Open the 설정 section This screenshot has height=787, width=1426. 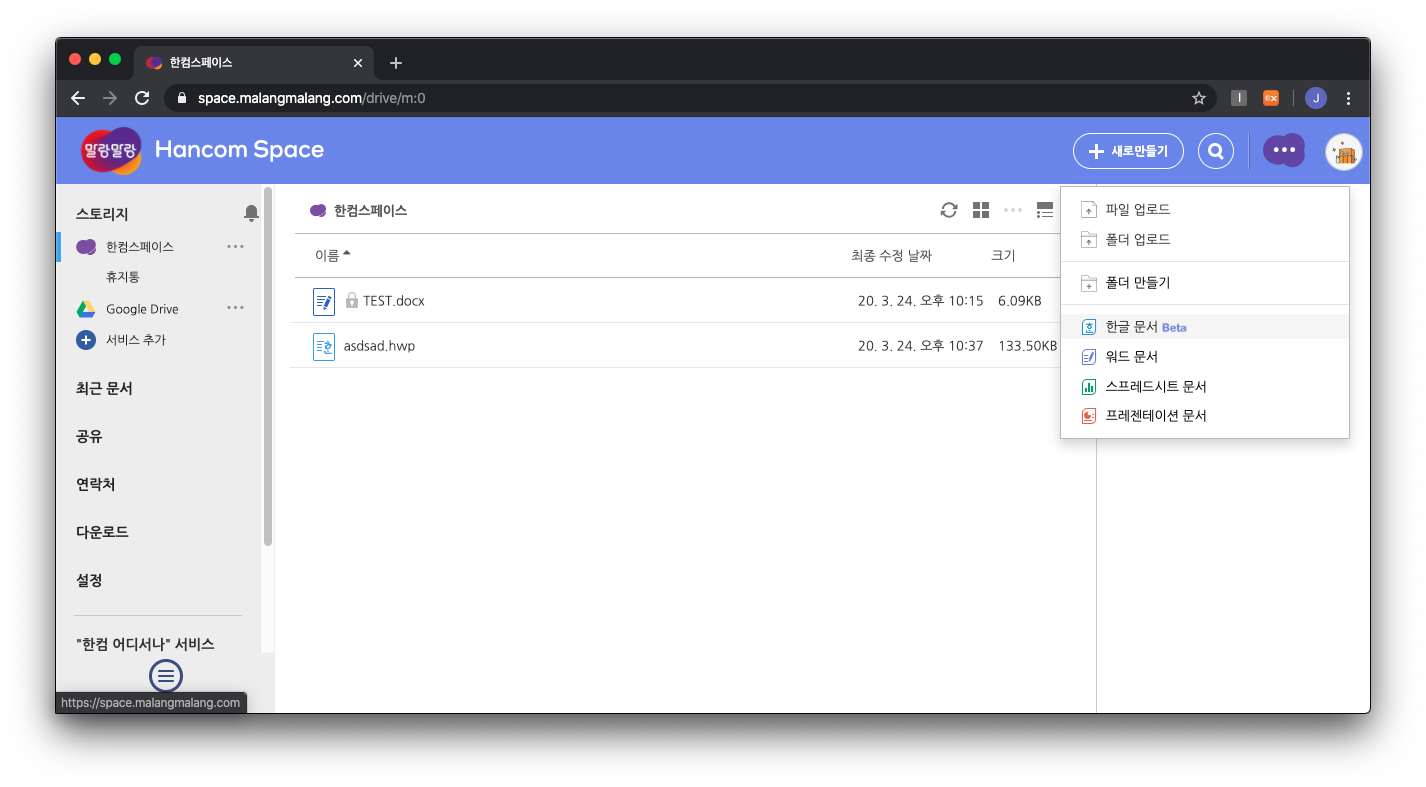(x=89, y=580)
